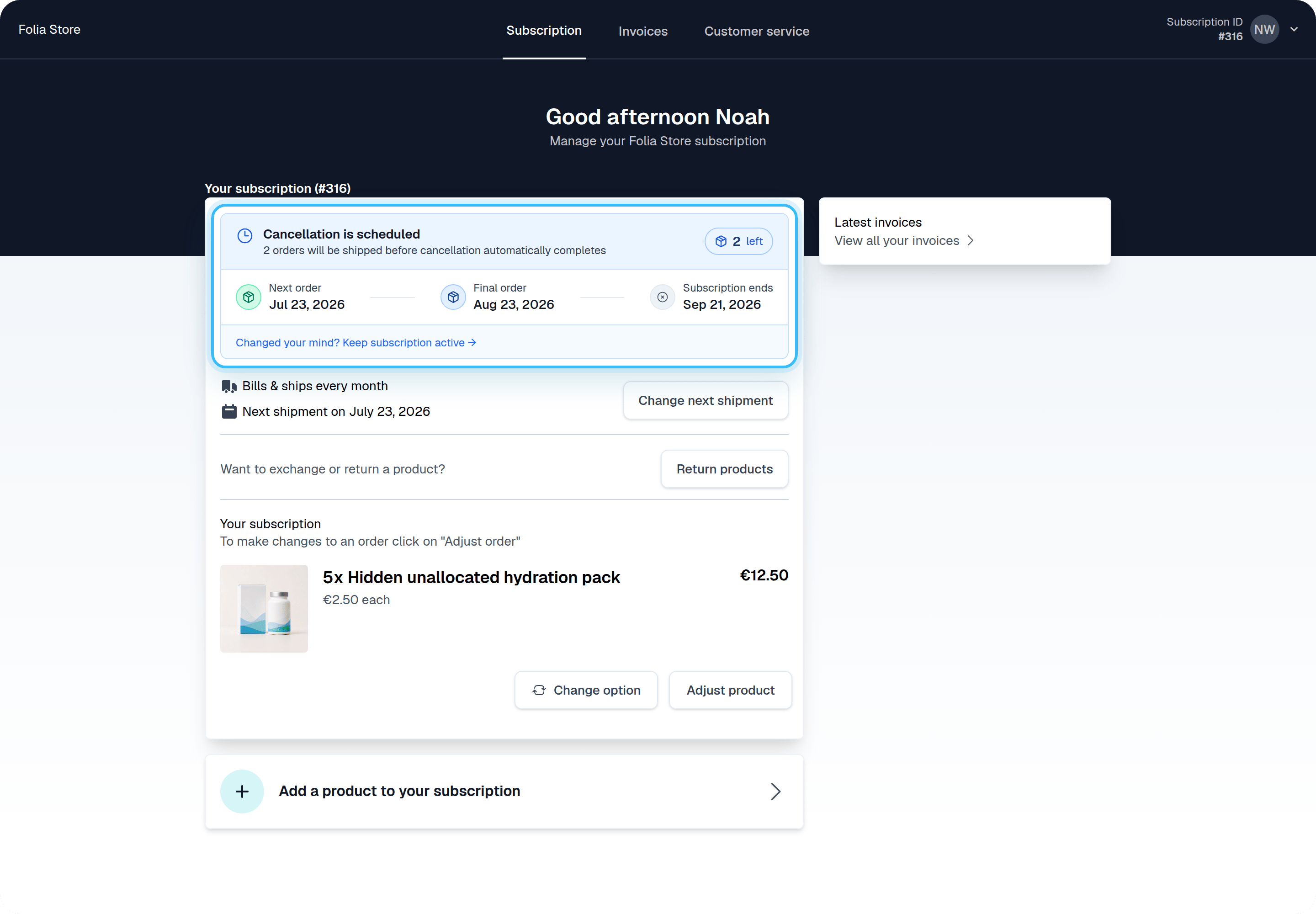Click the Subscription ID #316 text
1316x914 pixels.
coord(1205,29)
